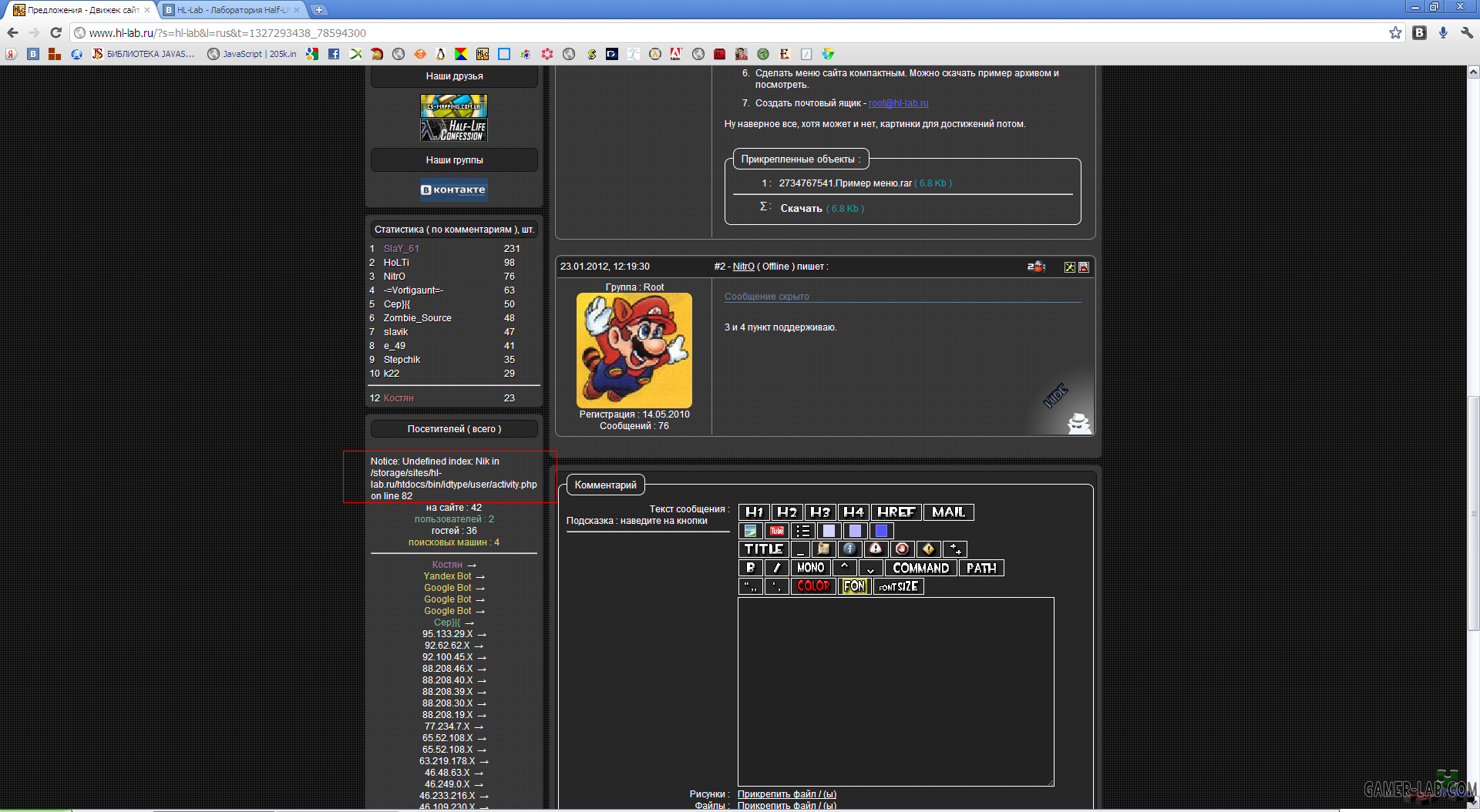
Task: Click the first Прикрепить файл link for pictures
Action: pos(787,794)
